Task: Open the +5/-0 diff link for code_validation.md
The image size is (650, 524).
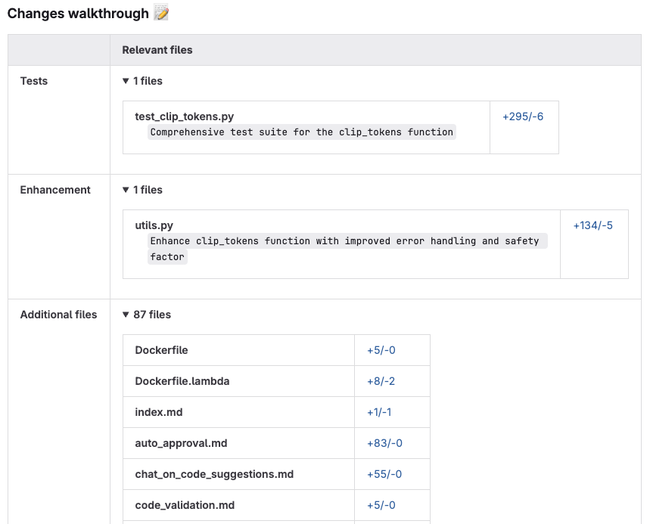Action: click(381, 505)
